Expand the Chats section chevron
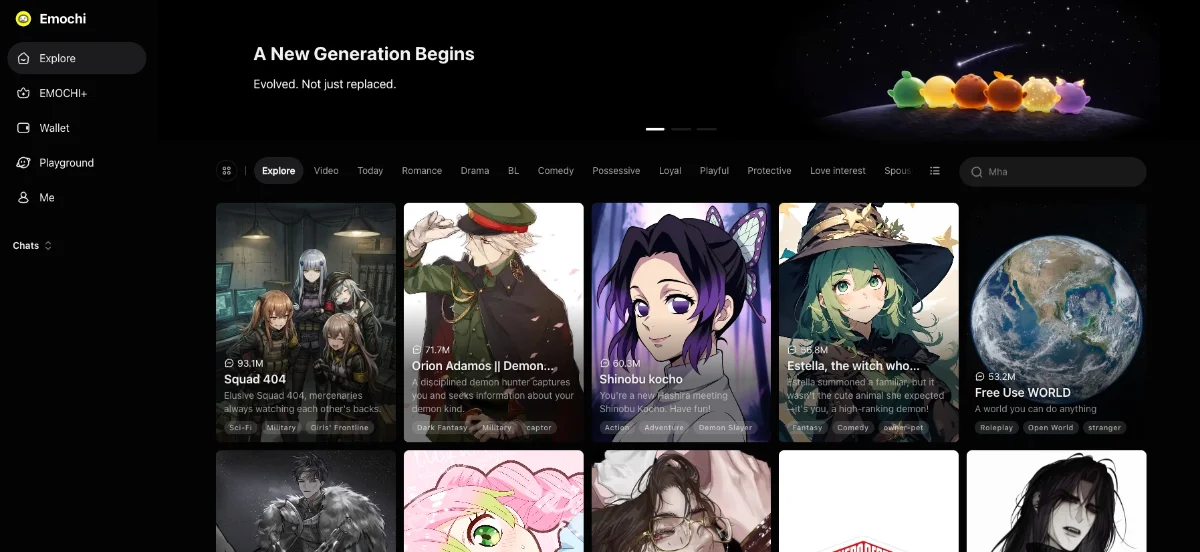 click(48, 246)
